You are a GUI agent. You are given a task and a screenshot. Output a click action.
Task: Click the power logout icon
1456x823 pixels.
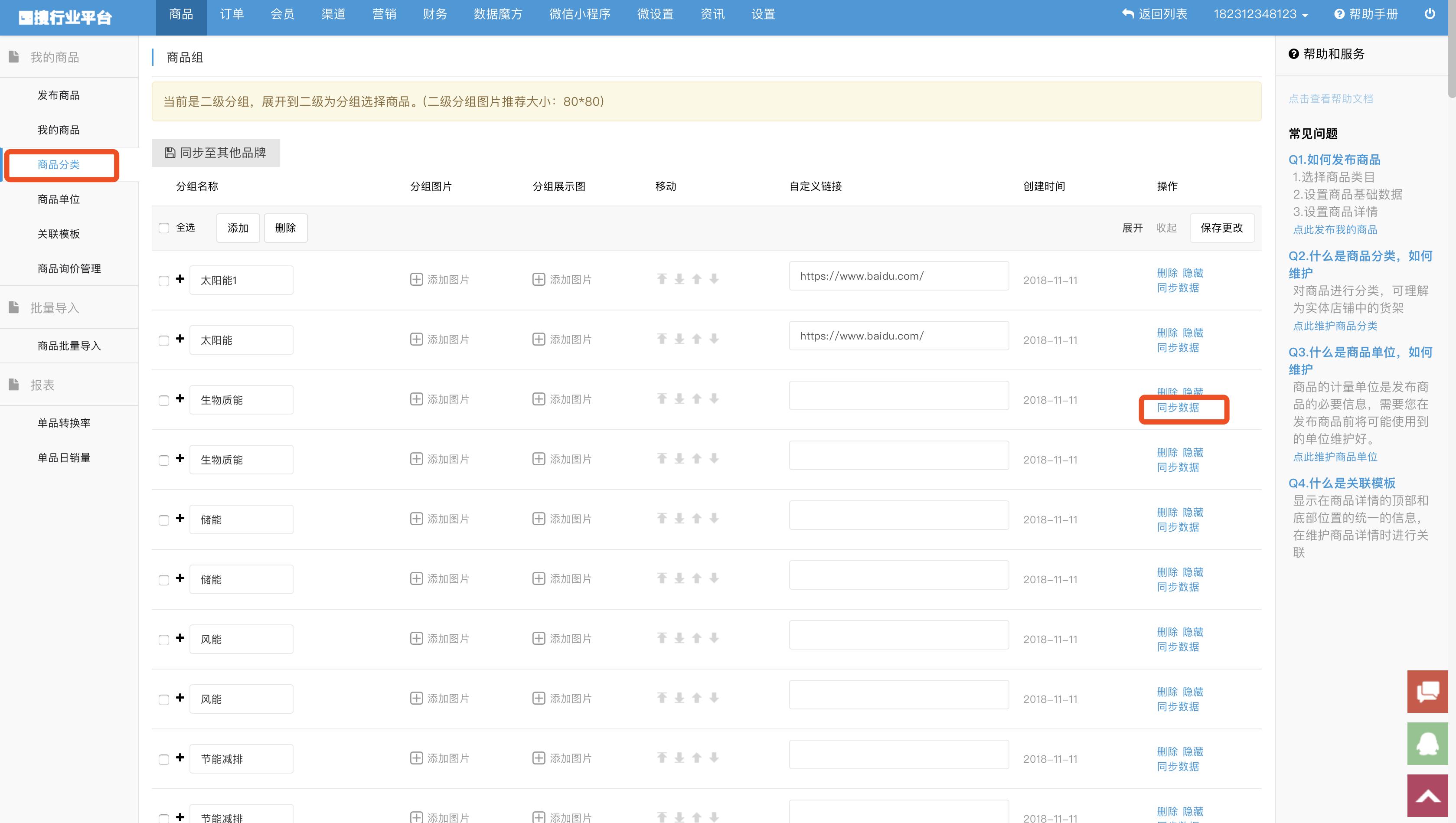1430,14
